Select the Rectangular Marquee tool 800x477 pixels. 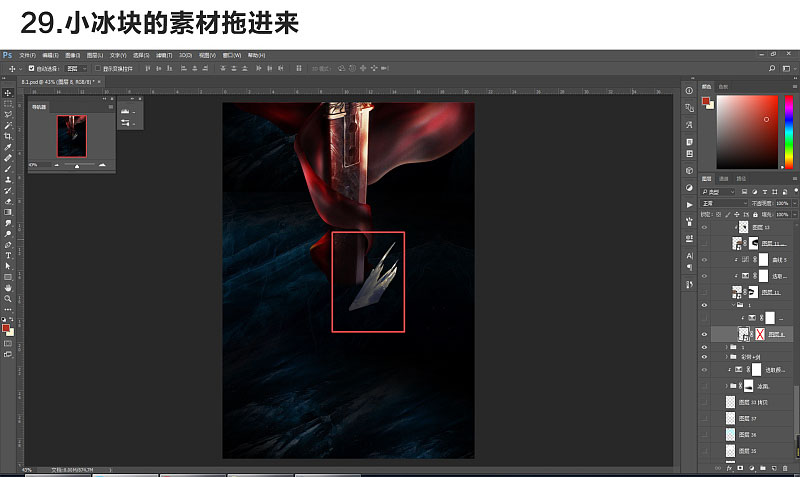point(8,104)
